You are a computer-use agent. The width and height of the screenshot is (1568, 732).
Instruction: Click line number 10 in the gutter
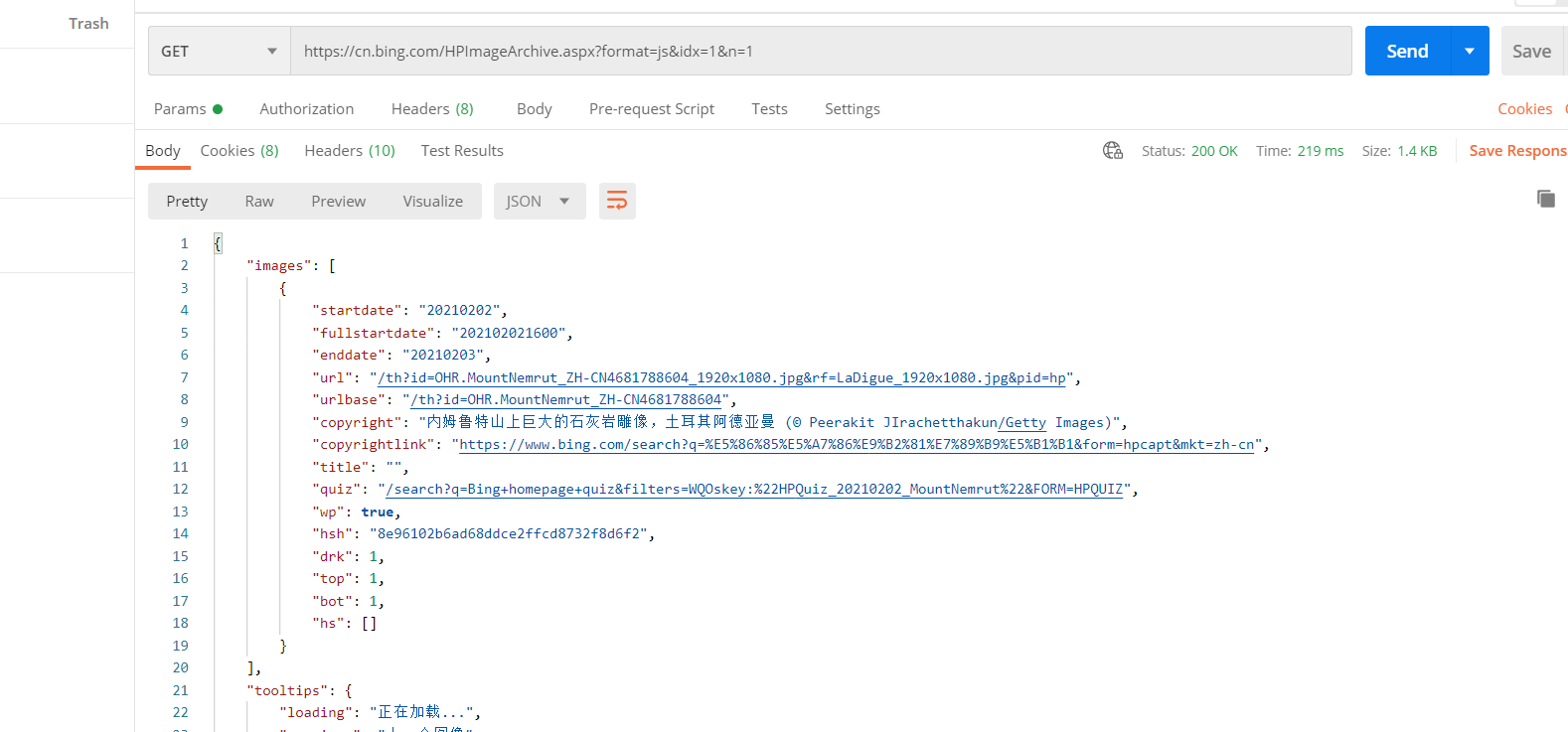(180, 445)
